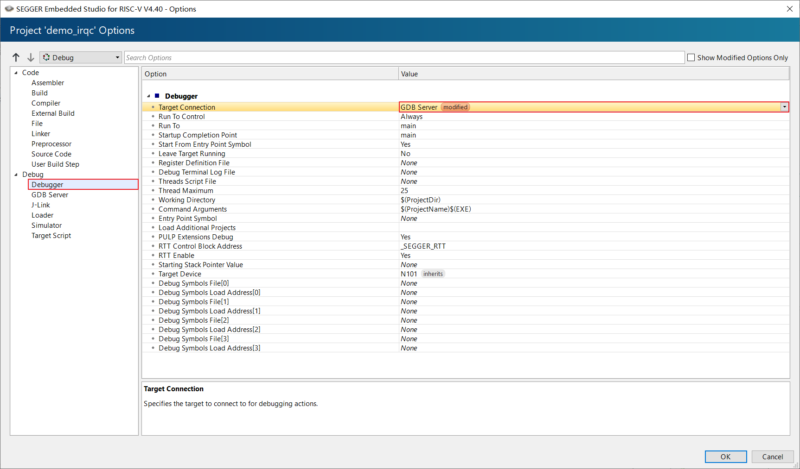
Task: Click the 'modified' badge on Target Connection
Action: tap(455, 107)
